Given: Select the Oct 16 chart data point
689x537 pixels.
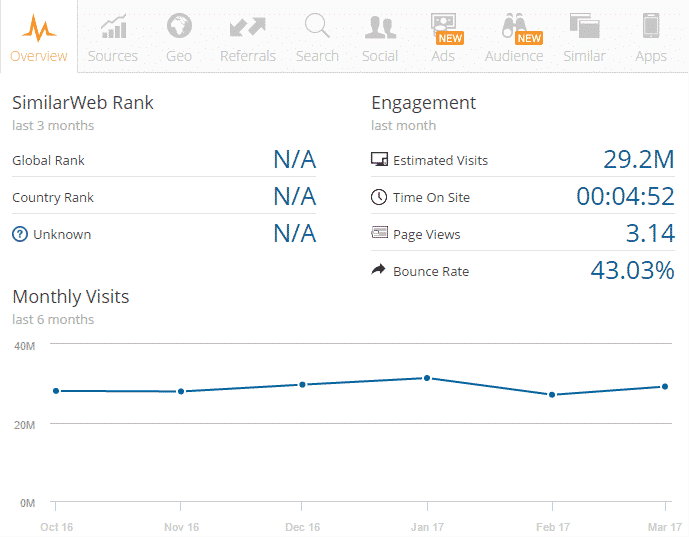Looking at the screenshot, I should click(56, 391).
